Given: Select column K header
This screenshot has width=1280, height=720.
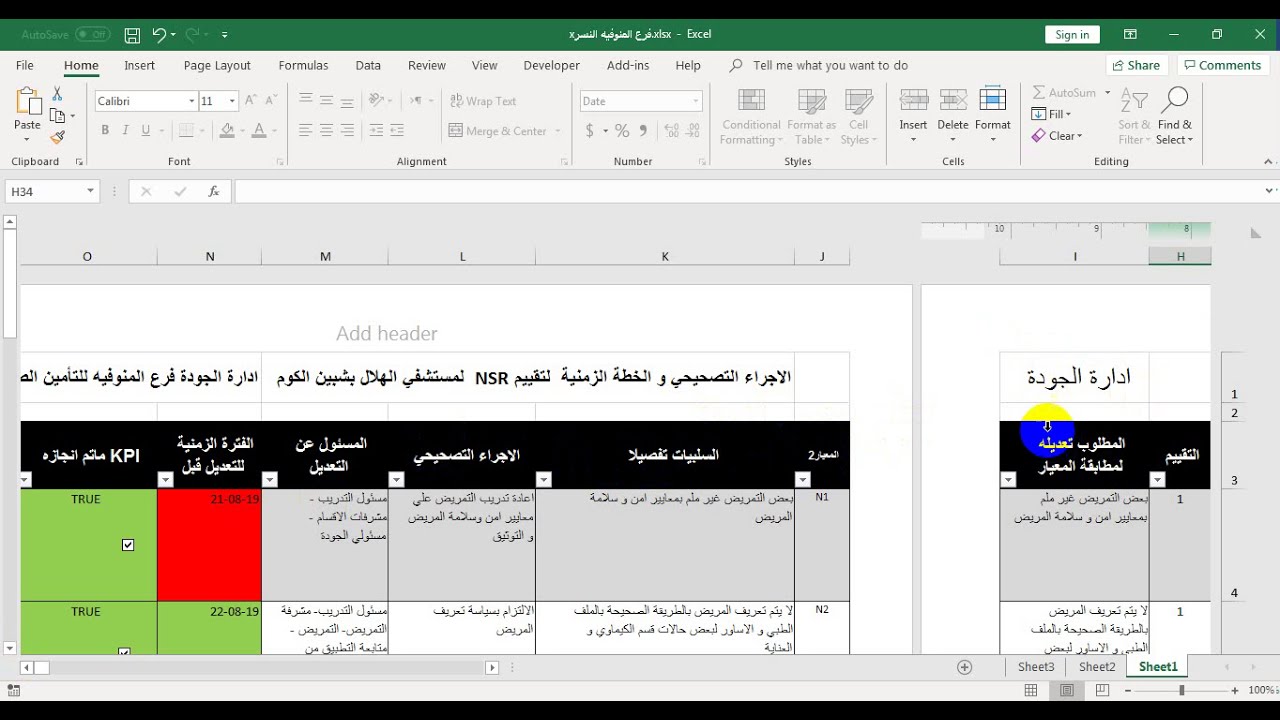Looking at the screenshot, I should (x=665, y=257).
